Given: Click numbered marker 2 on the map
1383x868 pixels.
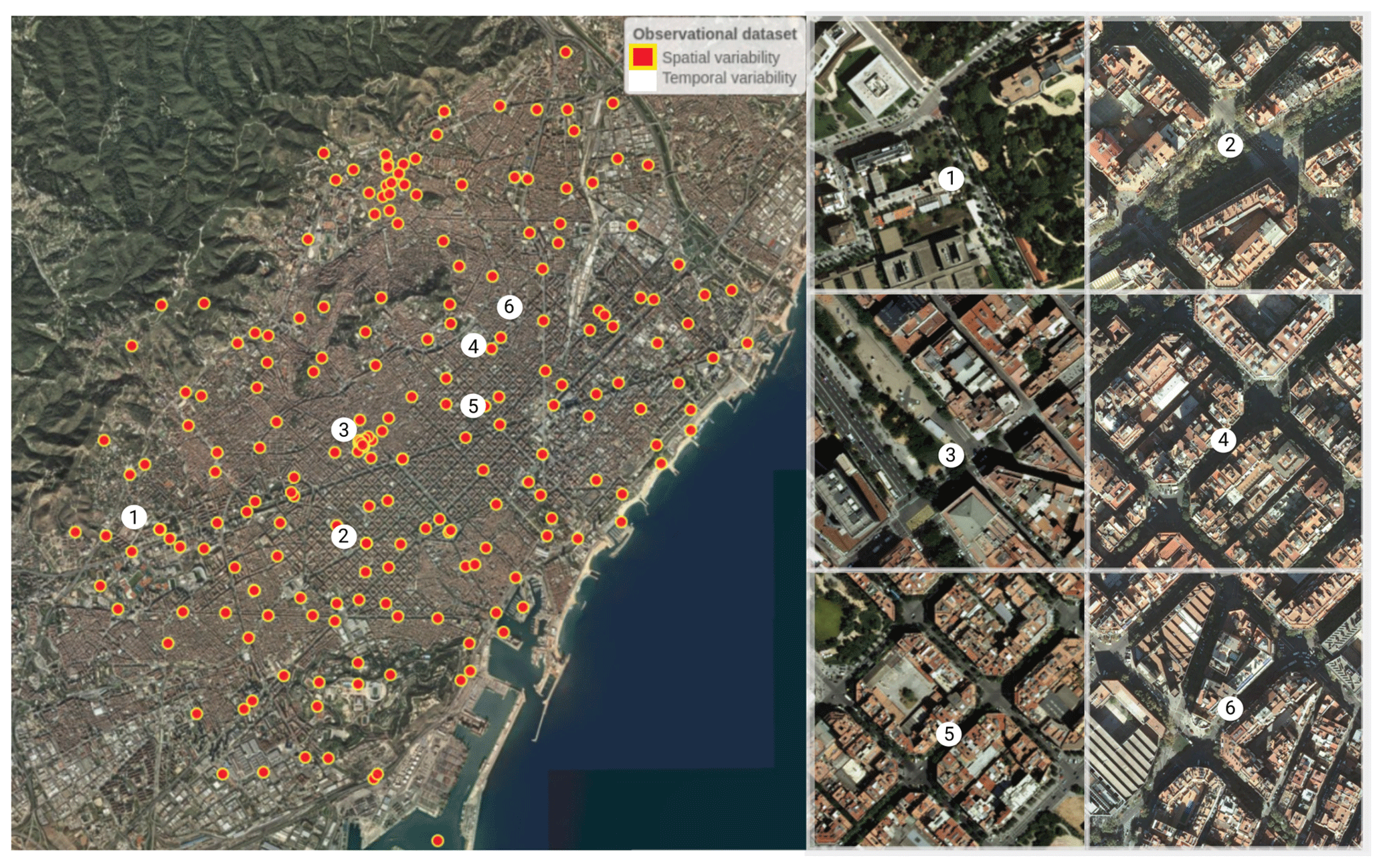Looking at the screenshot, I should tap(343, 536).
